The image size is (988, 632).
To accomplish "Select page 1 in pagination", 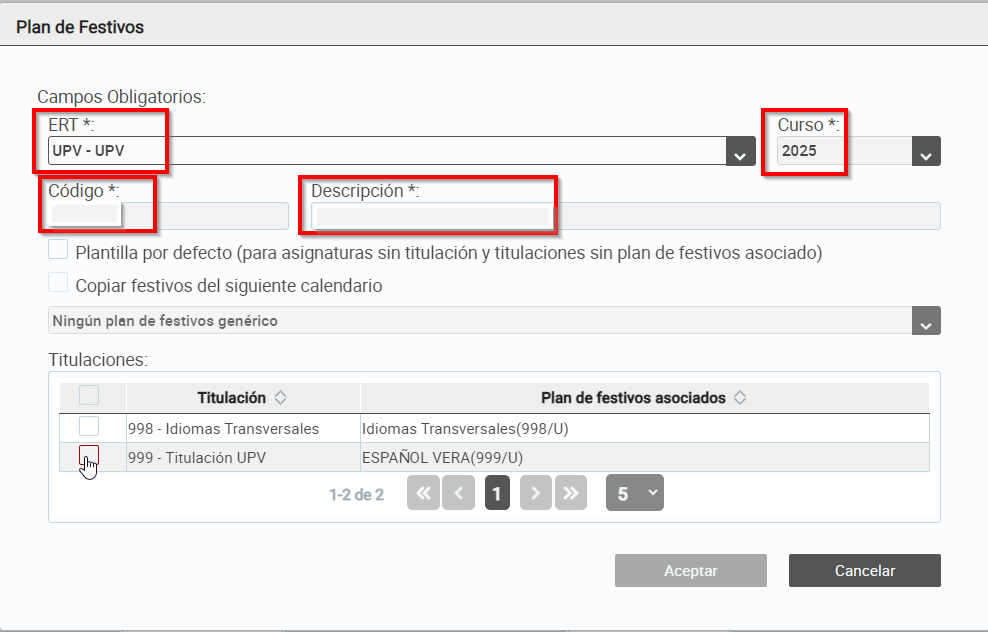I will tap(497, 493).
